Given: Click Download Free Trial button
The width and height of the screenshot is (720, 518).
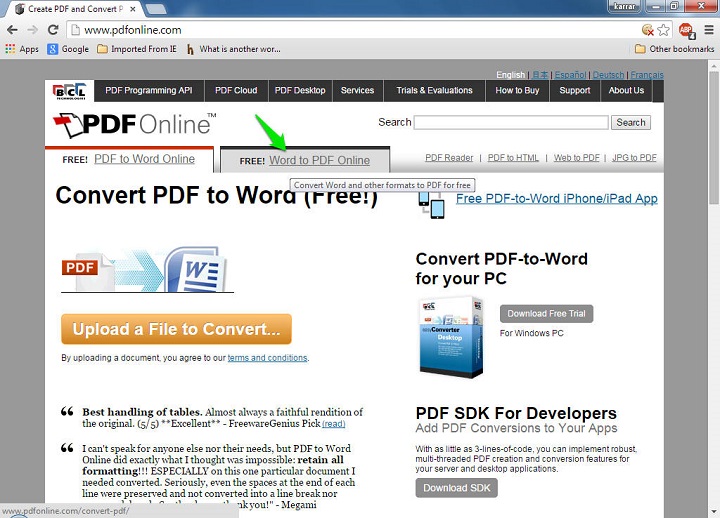Looking at the screenshot, I should (x=546, y=314).
